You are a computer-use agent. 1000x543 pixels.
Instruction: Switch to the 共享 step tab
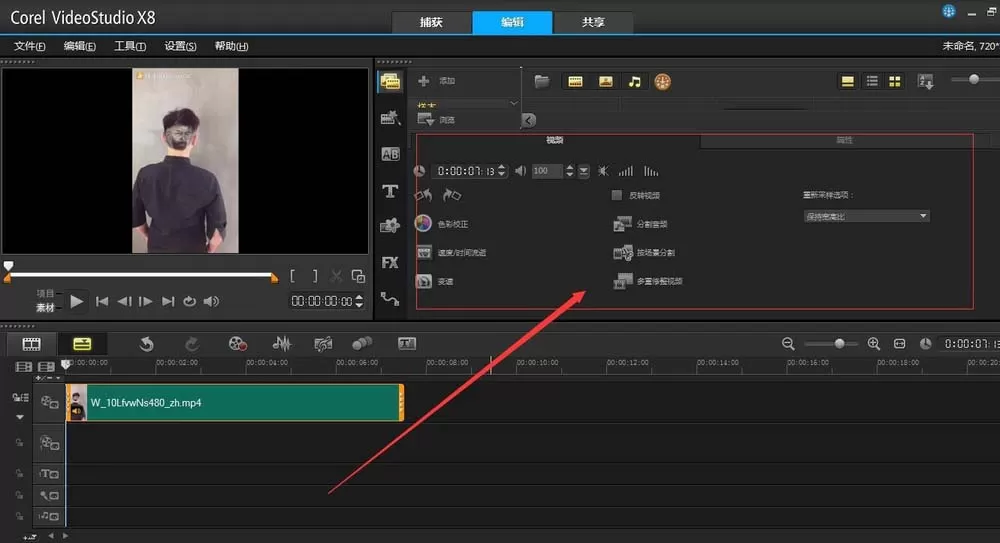click(593, 22)
